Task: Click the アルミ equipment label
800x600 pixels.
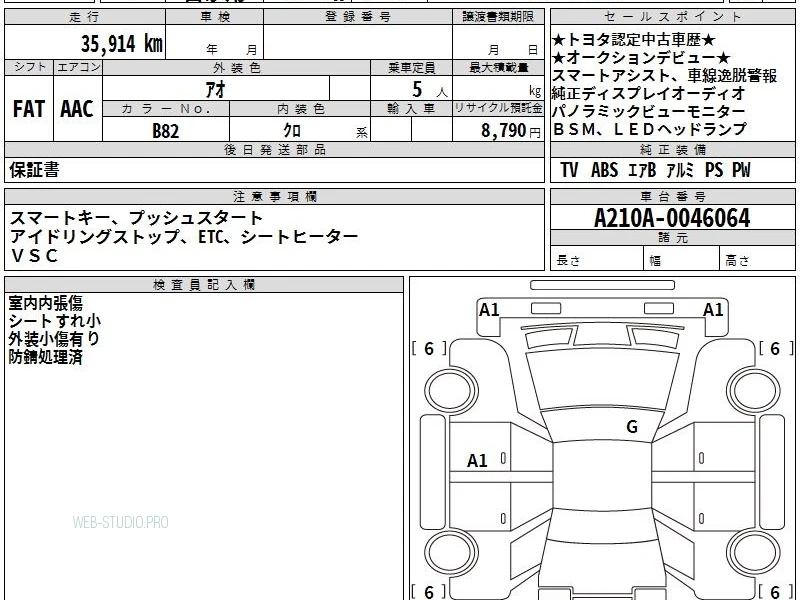Action: click(x=680, y=170)
